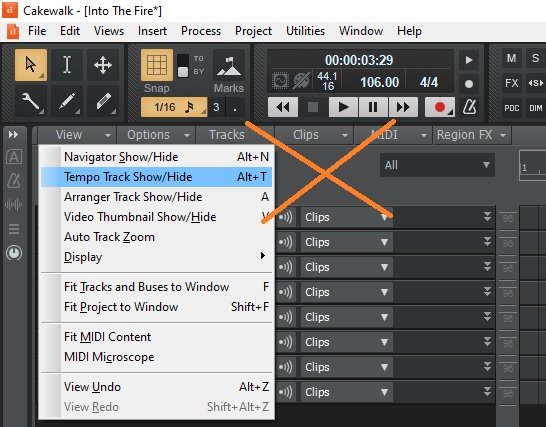Open the All track filter dropdown
546x427 pixels.
pos(437,165)
